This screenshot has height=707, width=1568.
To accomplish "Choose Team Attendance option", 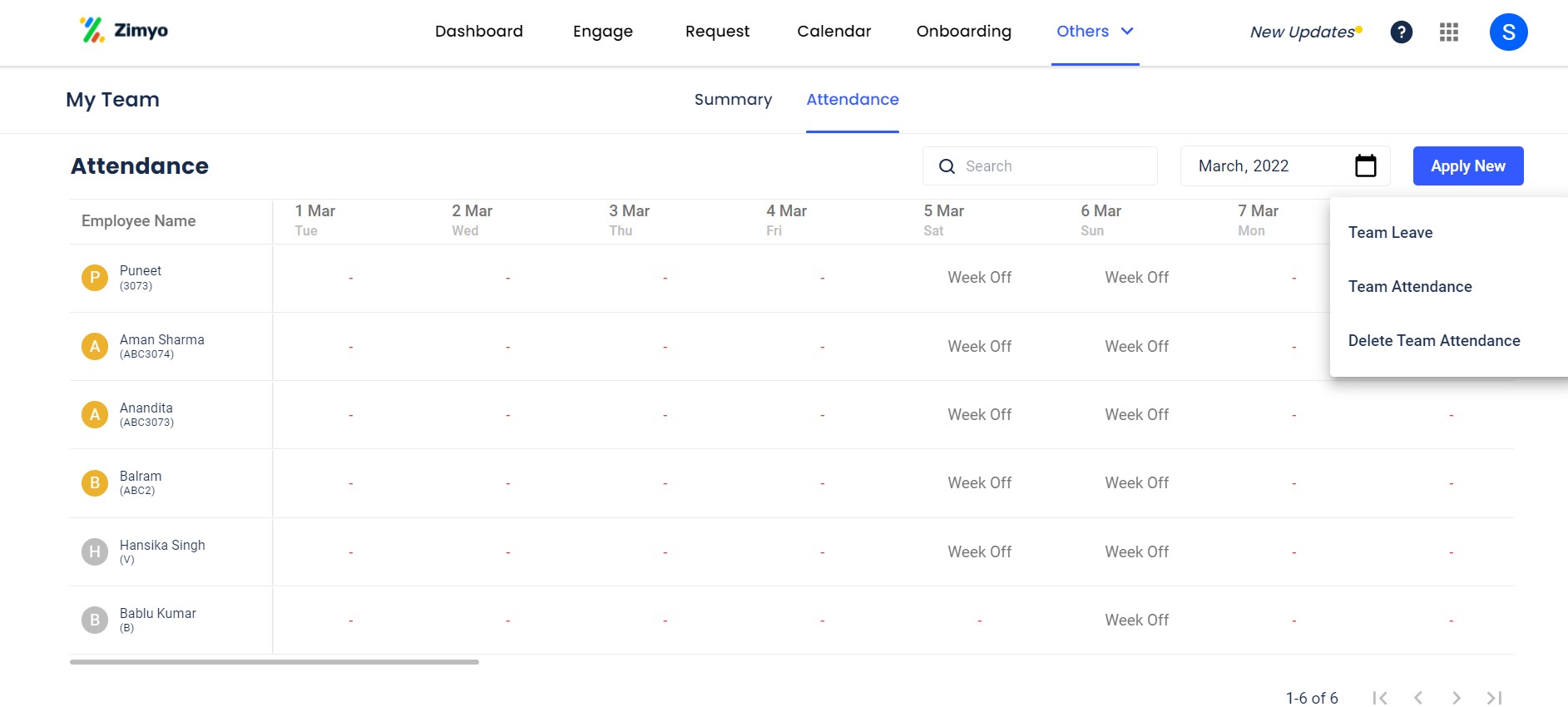I will pos(1410,287).
